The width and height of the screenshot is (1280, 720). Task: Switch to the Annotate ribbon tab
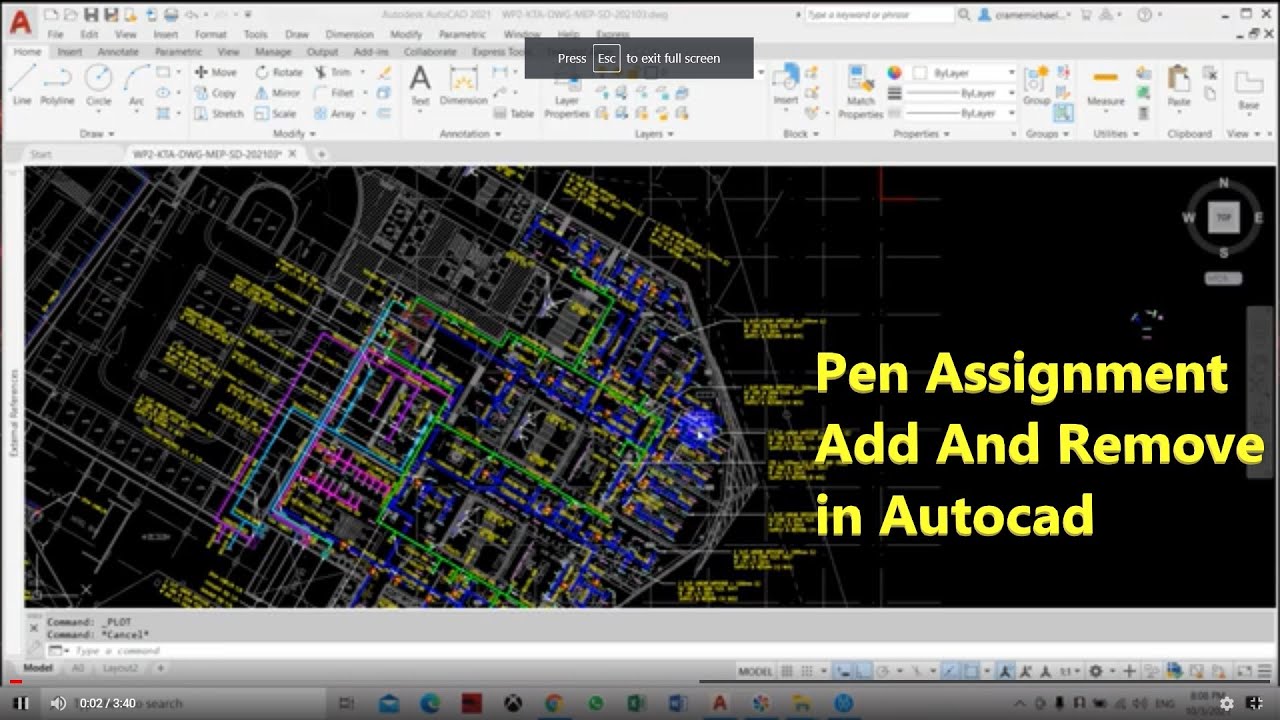pyautogui.click(x=117, y=52)
